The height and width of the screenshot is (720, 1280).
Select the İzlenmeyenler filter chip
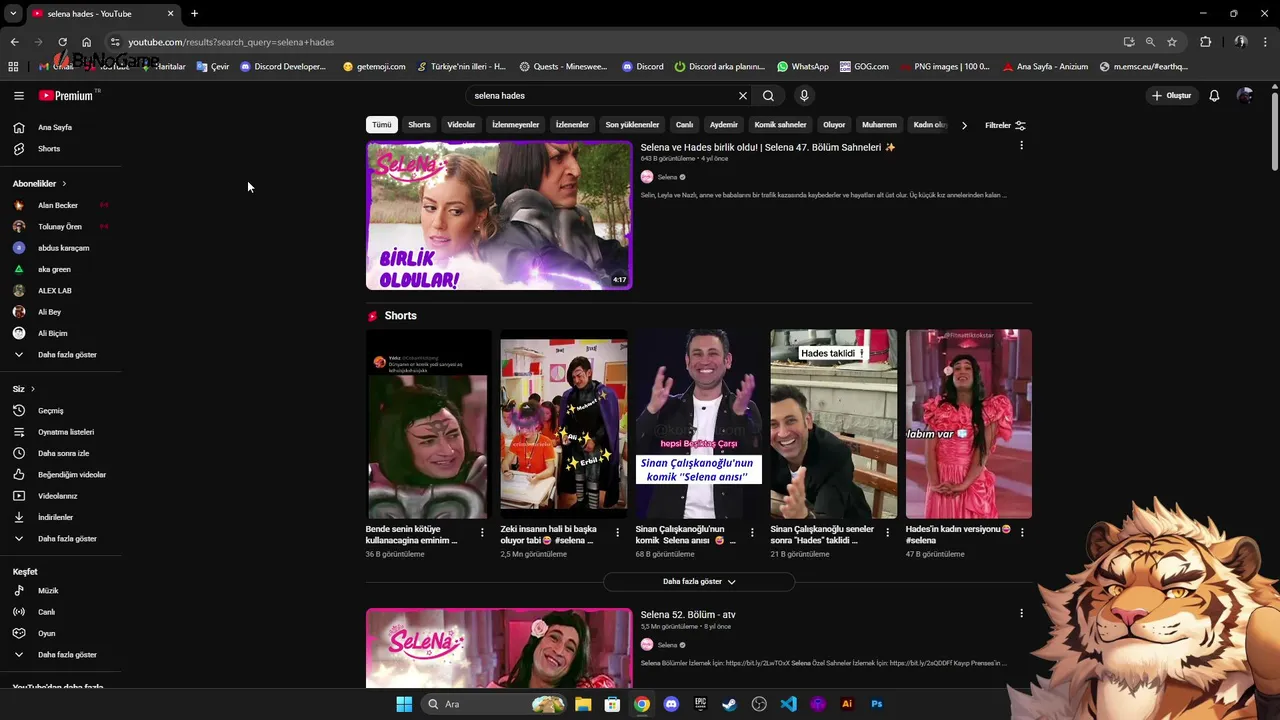[516, 125]
